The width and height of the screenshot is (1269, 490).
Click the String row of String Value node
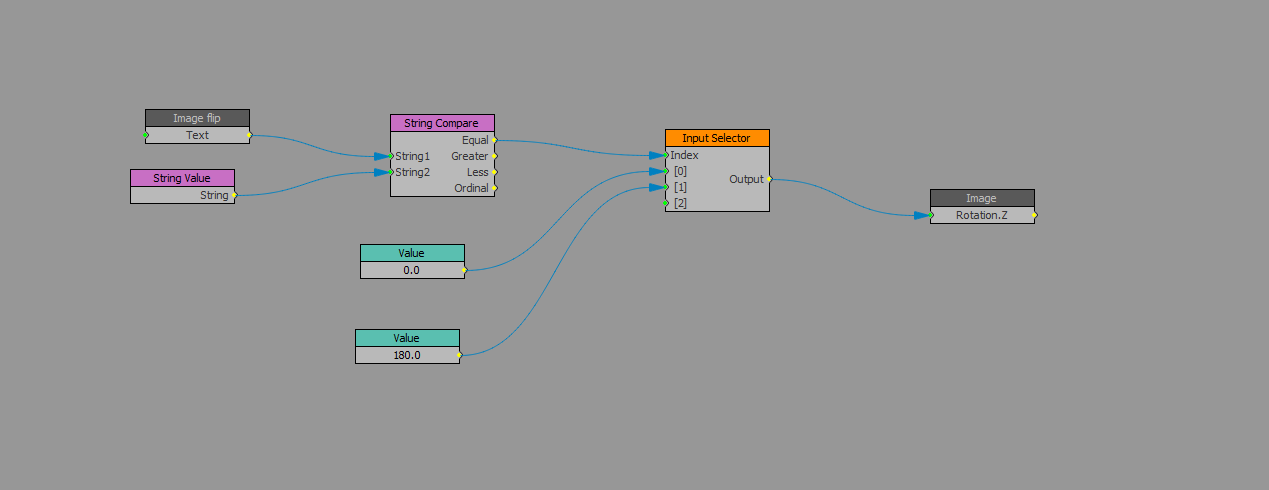click(182, 195)
